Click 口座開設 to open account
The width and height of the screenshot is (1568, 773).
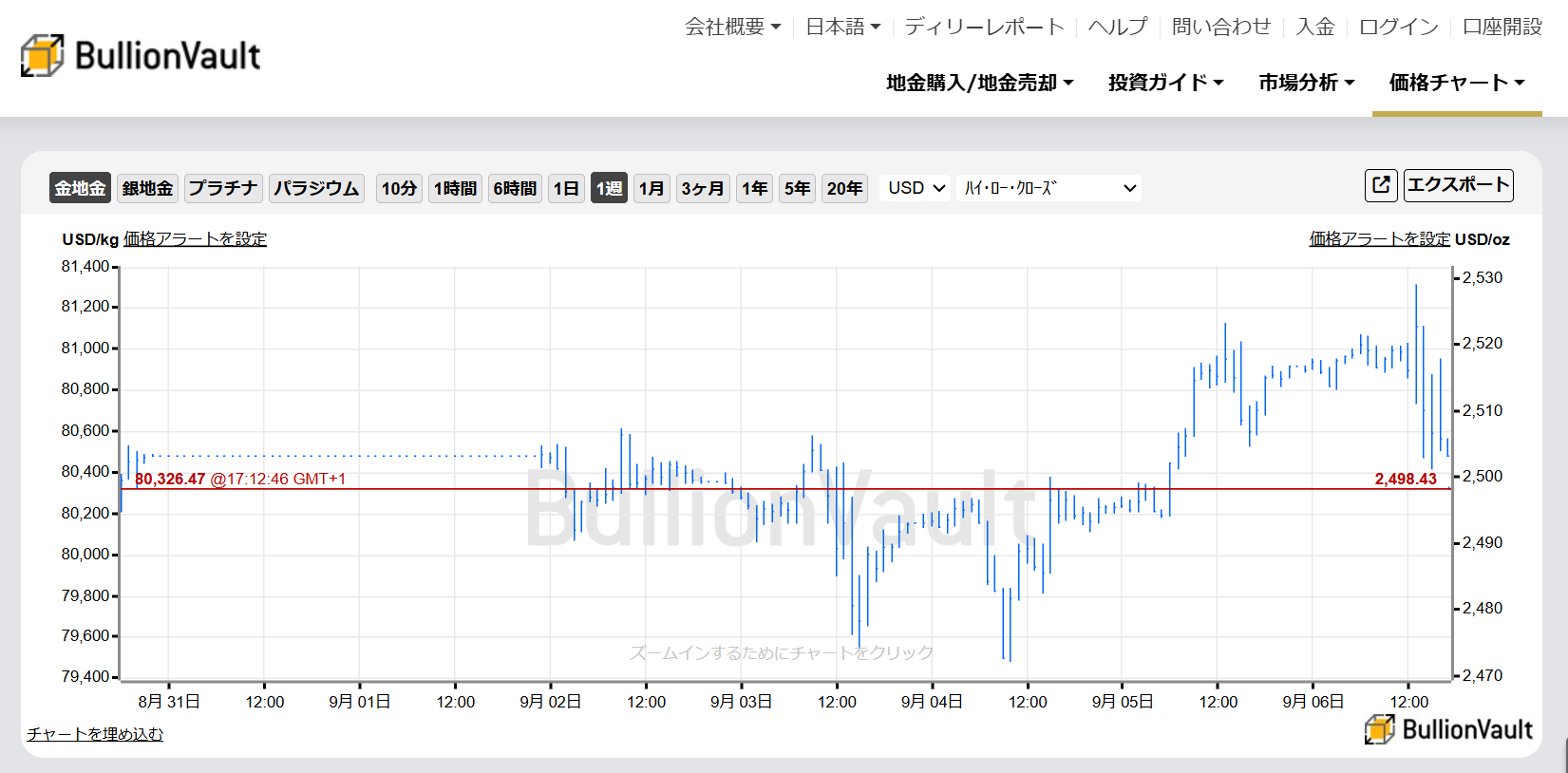point(1502,27)
